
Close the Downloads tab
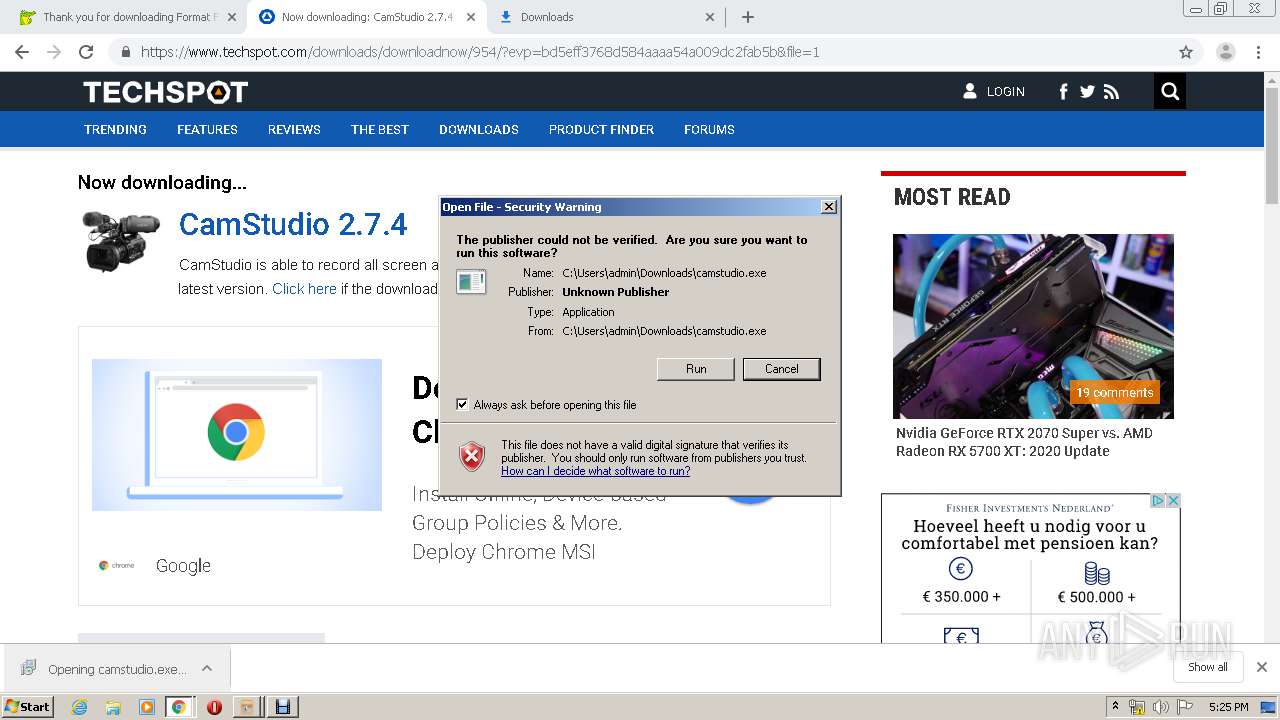click(709, 17)
